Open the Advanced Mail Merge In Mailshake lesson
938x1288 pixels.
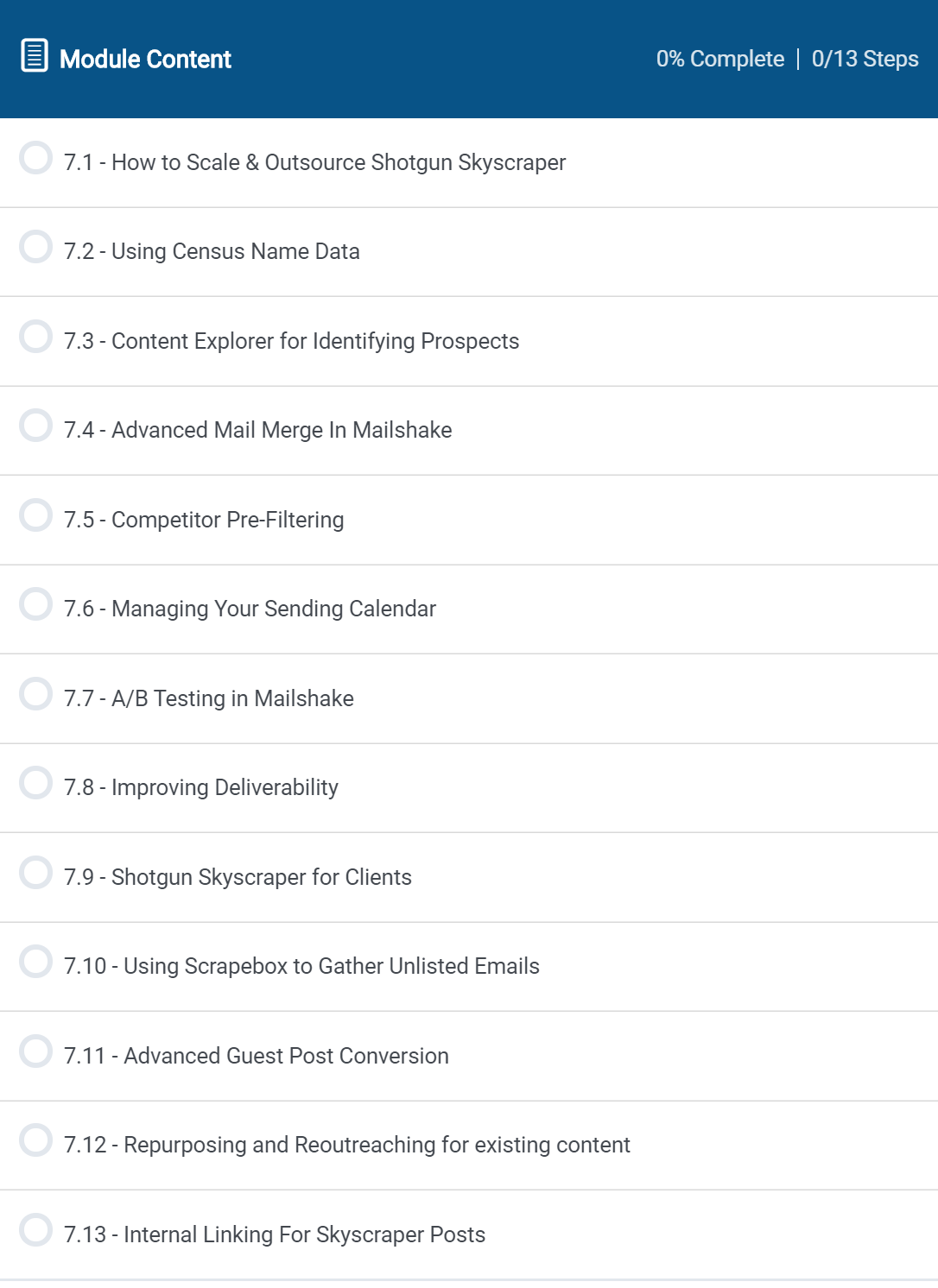[257, 431]
